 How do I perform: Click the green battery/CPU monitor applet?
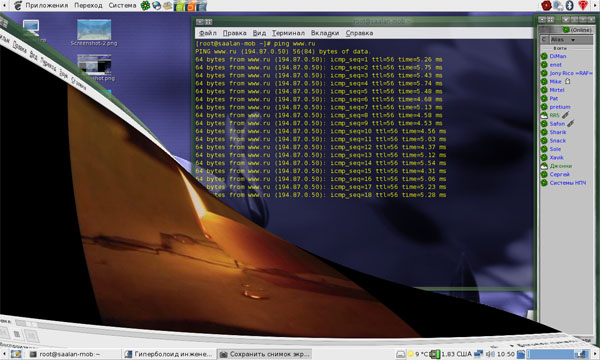click(x=435, y=355)
